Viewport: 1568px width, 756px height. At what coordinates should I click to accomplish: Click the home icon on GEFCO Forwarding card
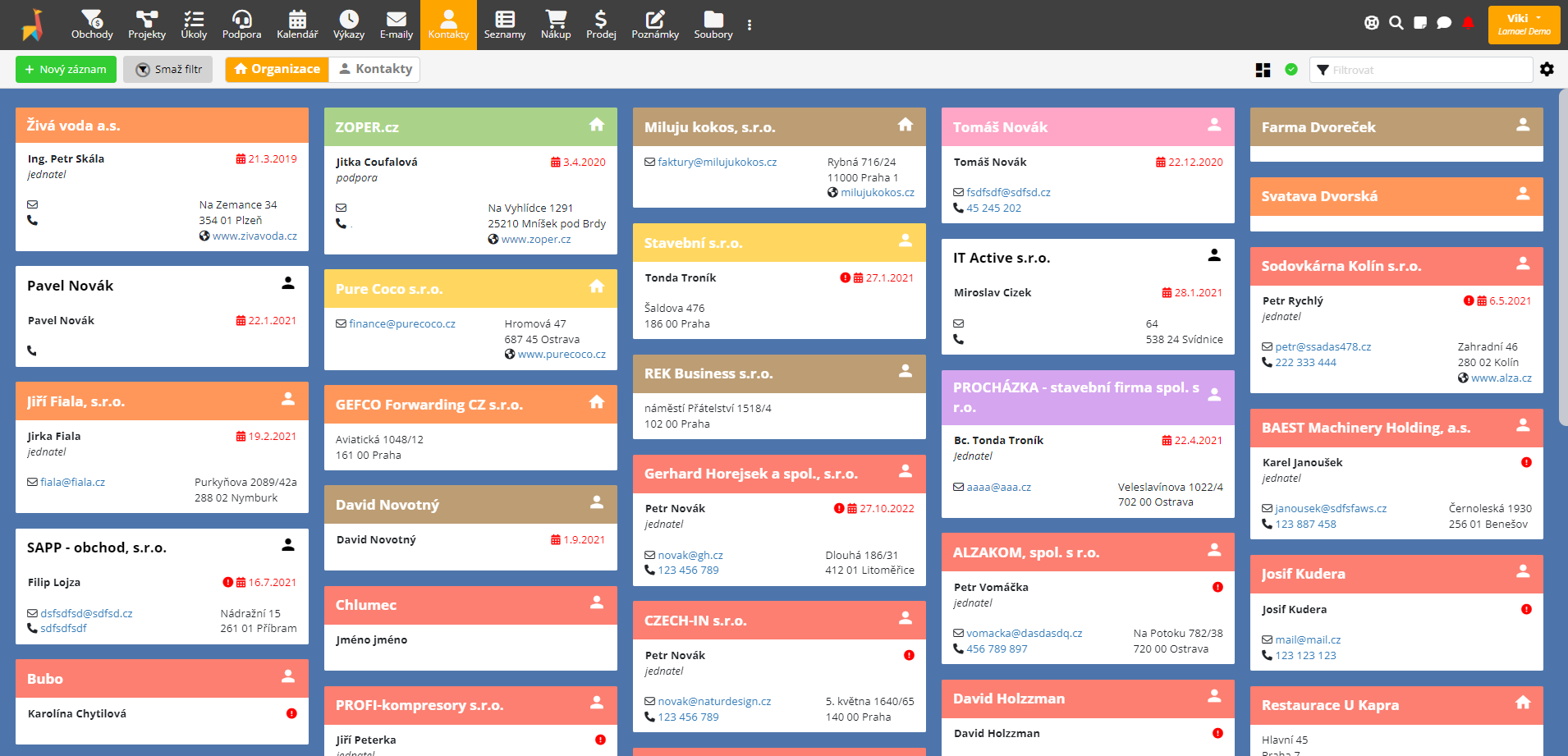point(597,402)
